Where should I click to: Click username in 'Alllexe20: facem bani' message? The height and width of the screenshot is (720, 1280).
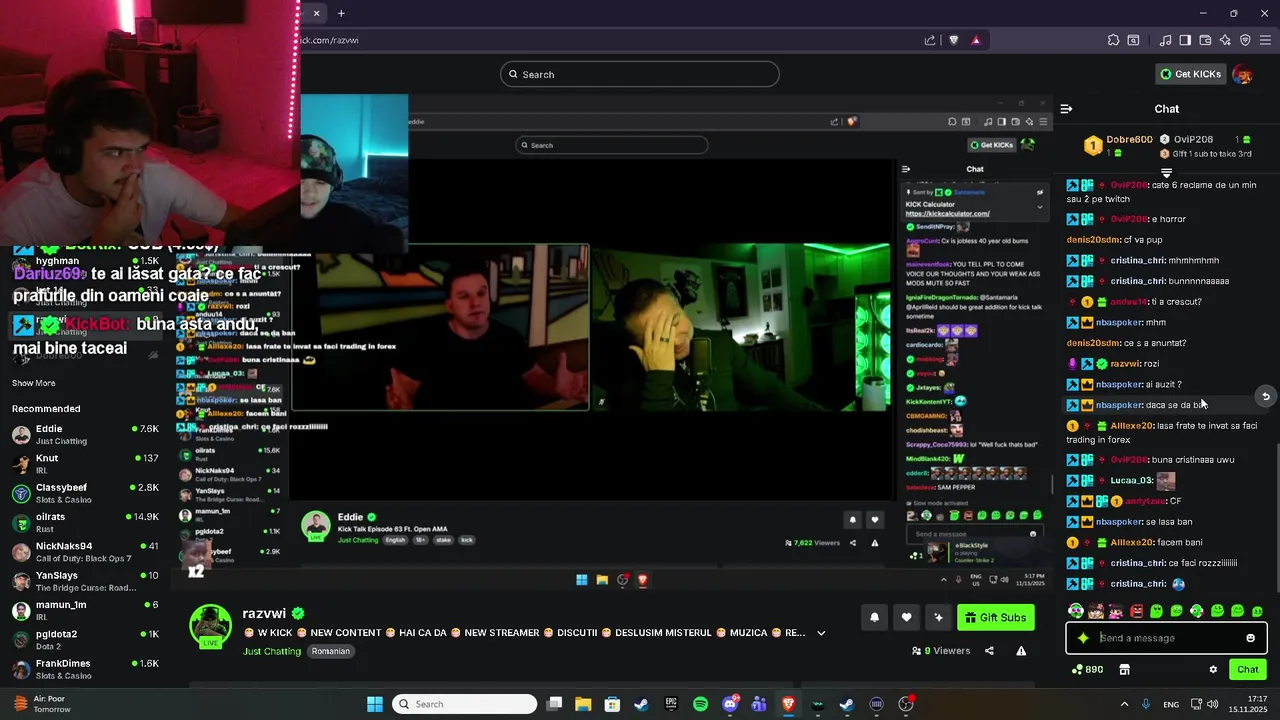tap(1132, 542)
